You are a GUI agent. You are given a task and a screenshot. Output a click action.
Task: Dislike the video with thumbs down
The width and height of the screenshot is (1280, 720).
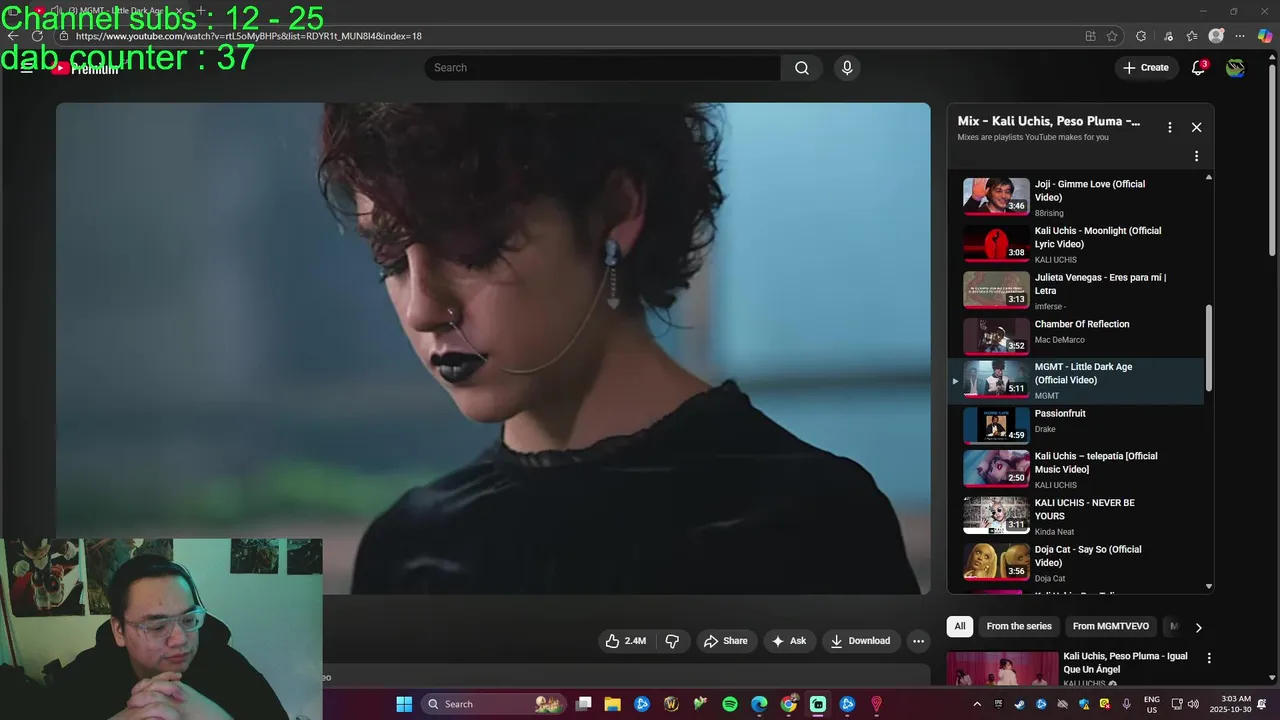[672, 641]
